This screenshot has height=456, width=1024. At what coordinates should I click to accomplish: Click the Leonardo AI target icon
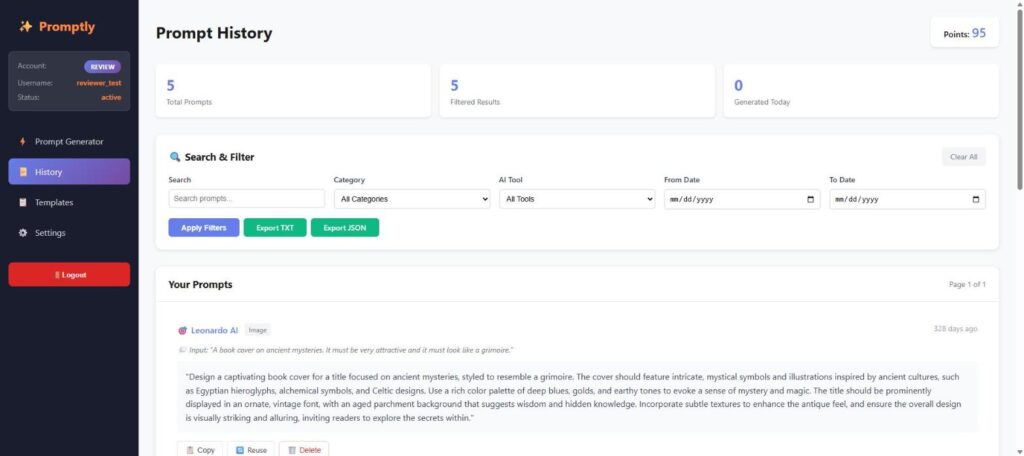coord(182,331)
